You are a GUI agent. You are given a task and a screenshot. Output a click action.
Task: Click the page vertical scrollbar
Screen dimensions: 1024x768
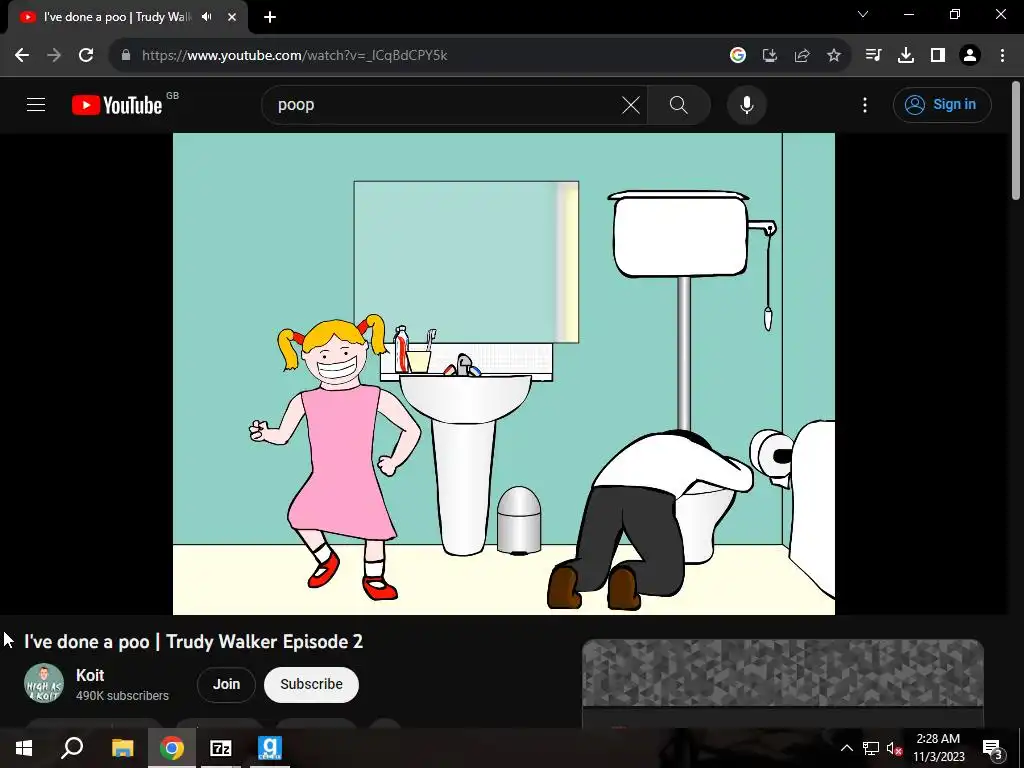coord(1016,140)
